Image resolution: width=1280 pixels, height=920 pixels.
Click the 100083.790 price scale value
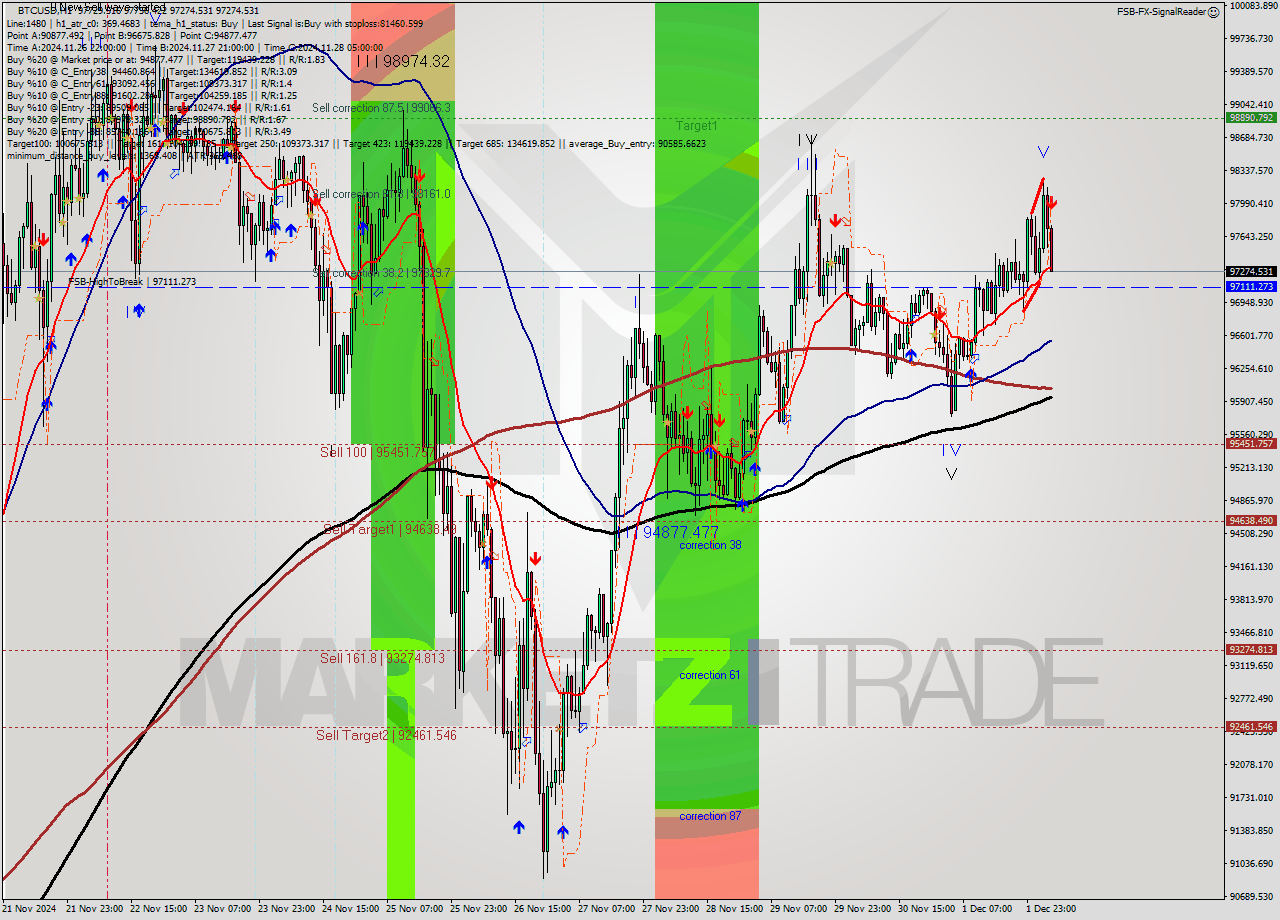1252,6
